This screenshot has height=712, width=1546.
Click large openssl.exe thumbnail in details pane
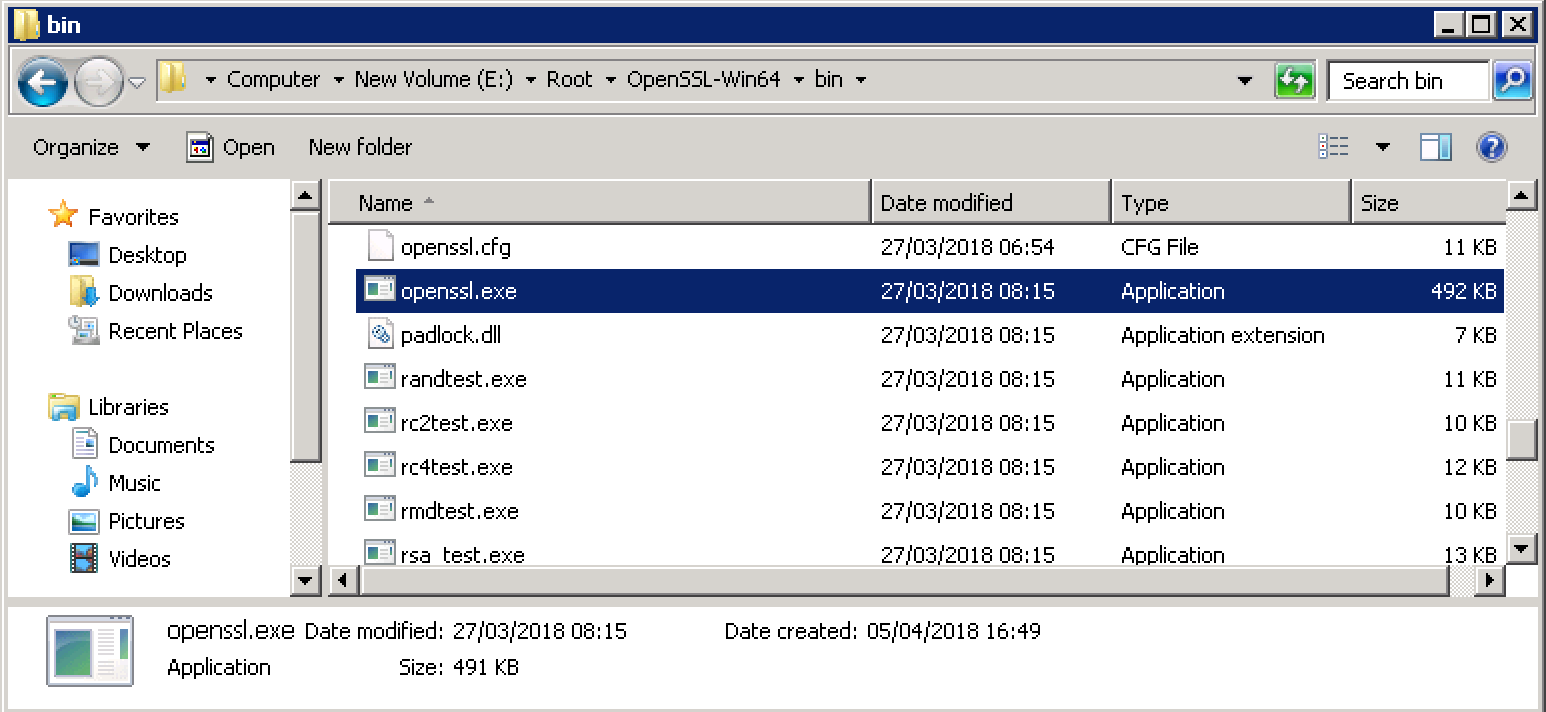90,650
